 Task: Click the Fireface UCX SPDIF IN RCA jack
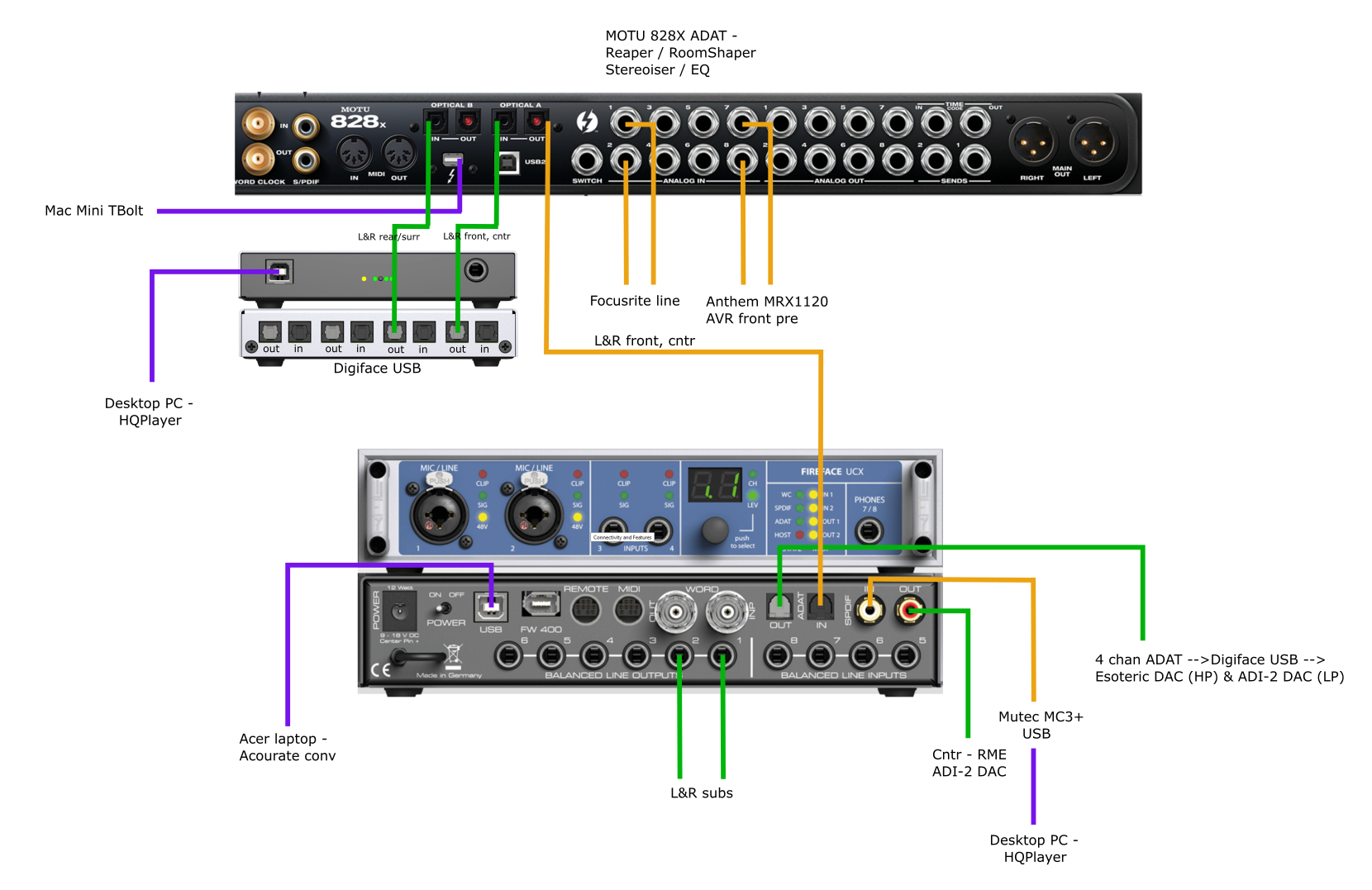pyautogui.click(x=869, y=611)
